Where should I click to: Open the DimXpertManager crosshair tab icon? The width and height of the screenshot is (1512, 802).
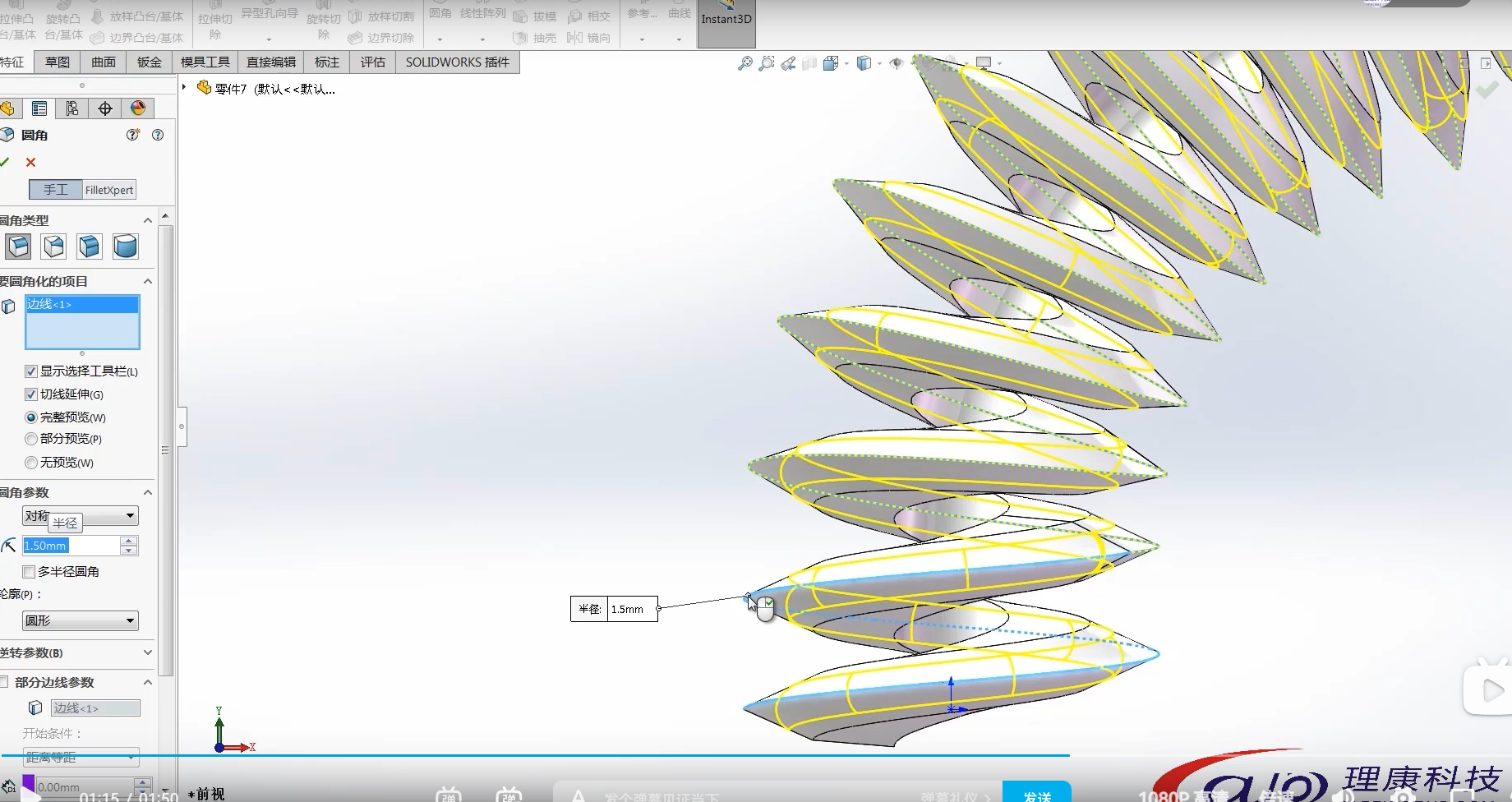[x=105, y=108]
